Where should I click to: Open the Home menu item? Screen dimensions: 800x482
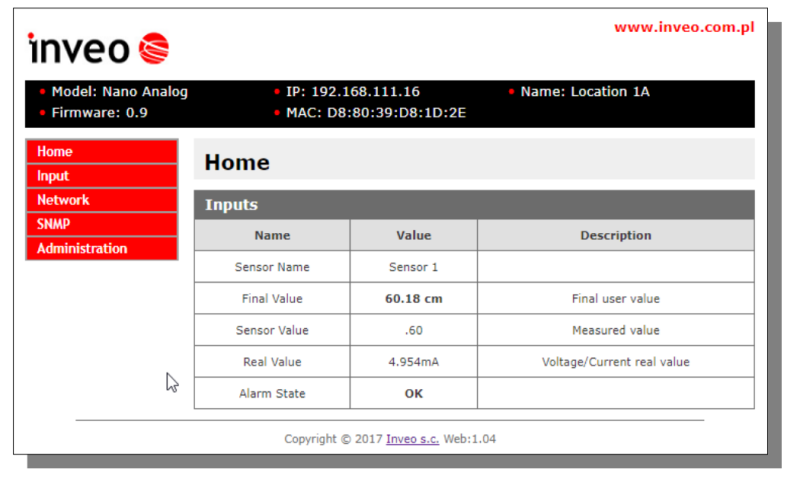[55, 152]
